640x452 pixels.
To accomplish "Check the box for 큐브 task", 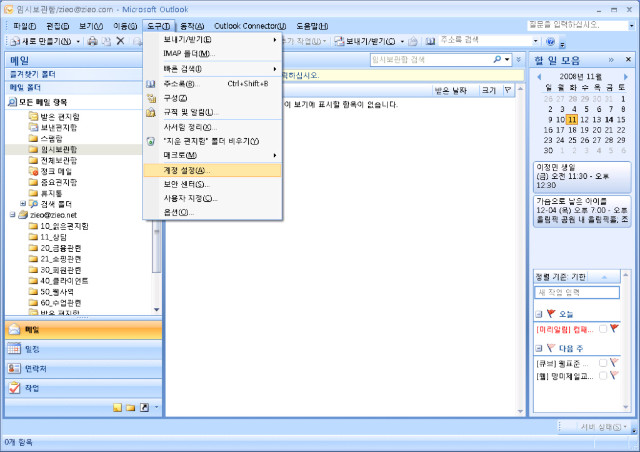I will [x=602, y=363].
